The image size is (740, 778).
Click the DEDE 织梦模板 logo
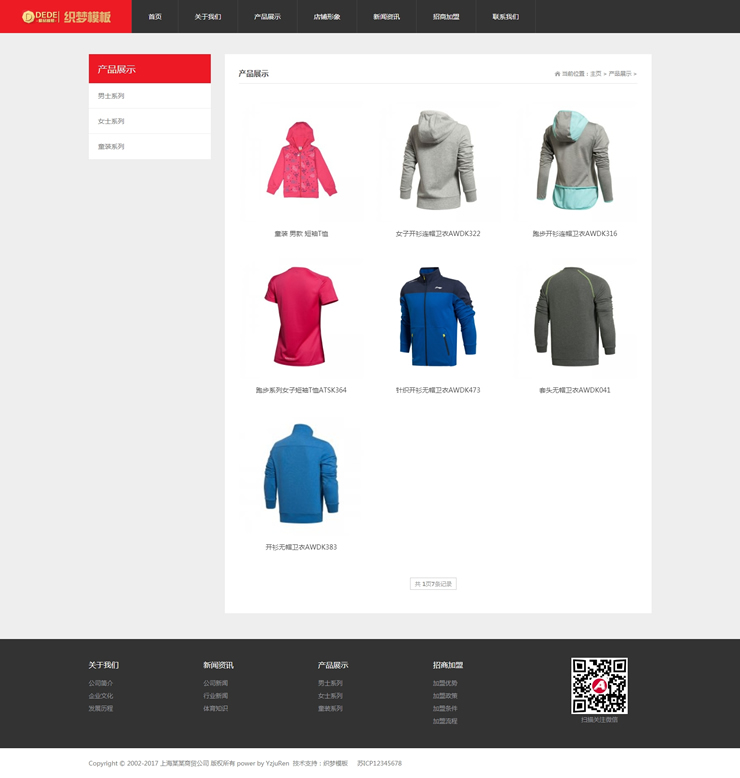coord(66,17)
